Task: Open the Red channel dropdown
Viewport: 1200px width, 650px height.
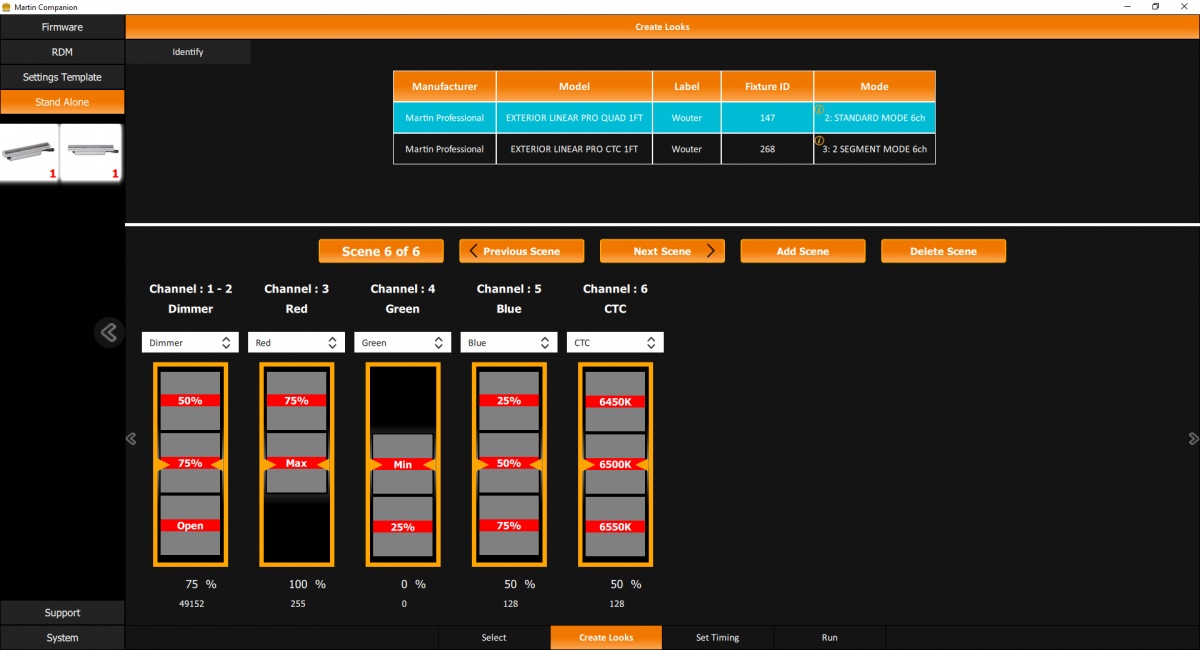Action: pos(296,343)
